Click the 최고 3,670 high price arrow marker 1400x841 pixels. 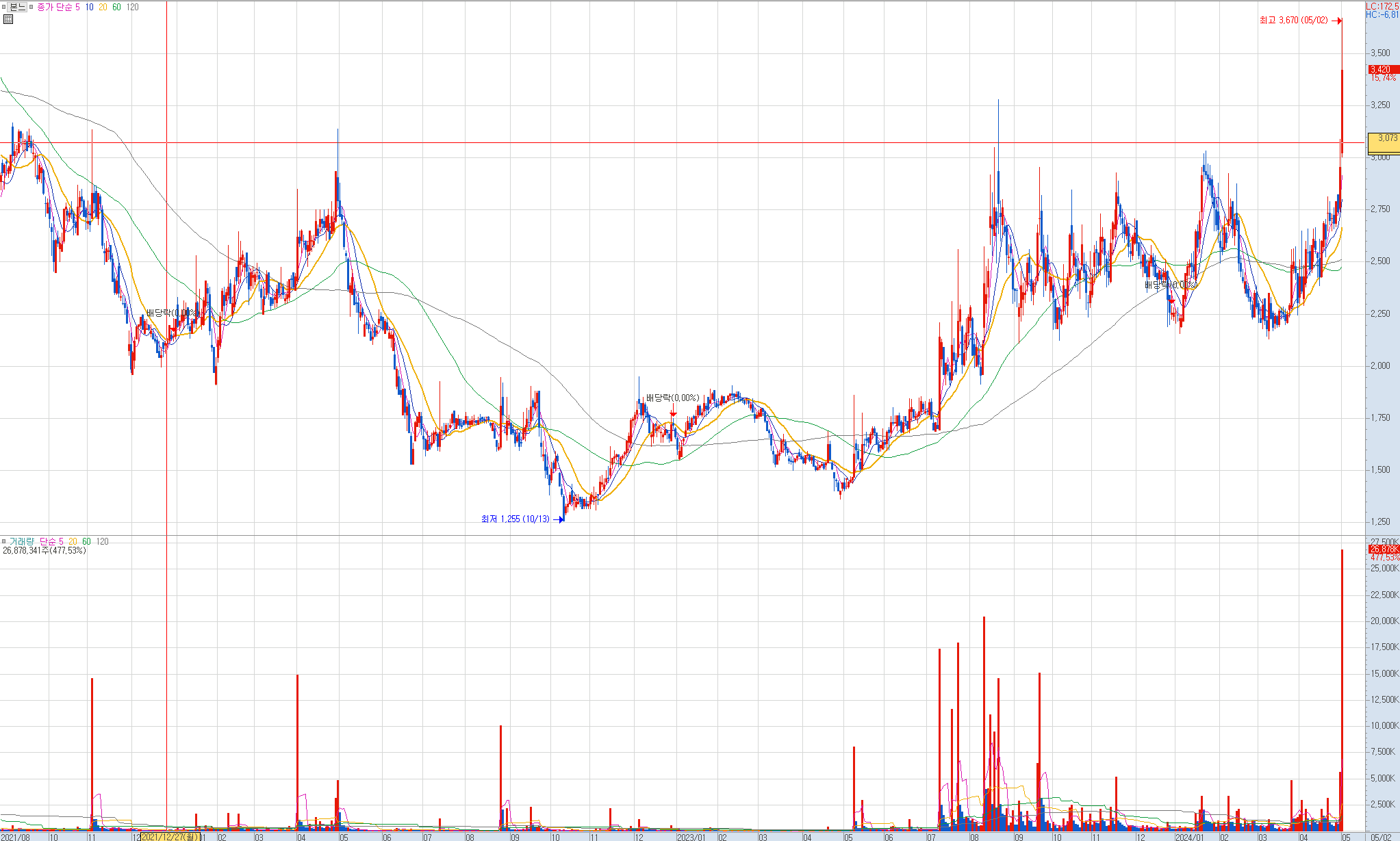pyautogui.click(x=1337, y=21)
